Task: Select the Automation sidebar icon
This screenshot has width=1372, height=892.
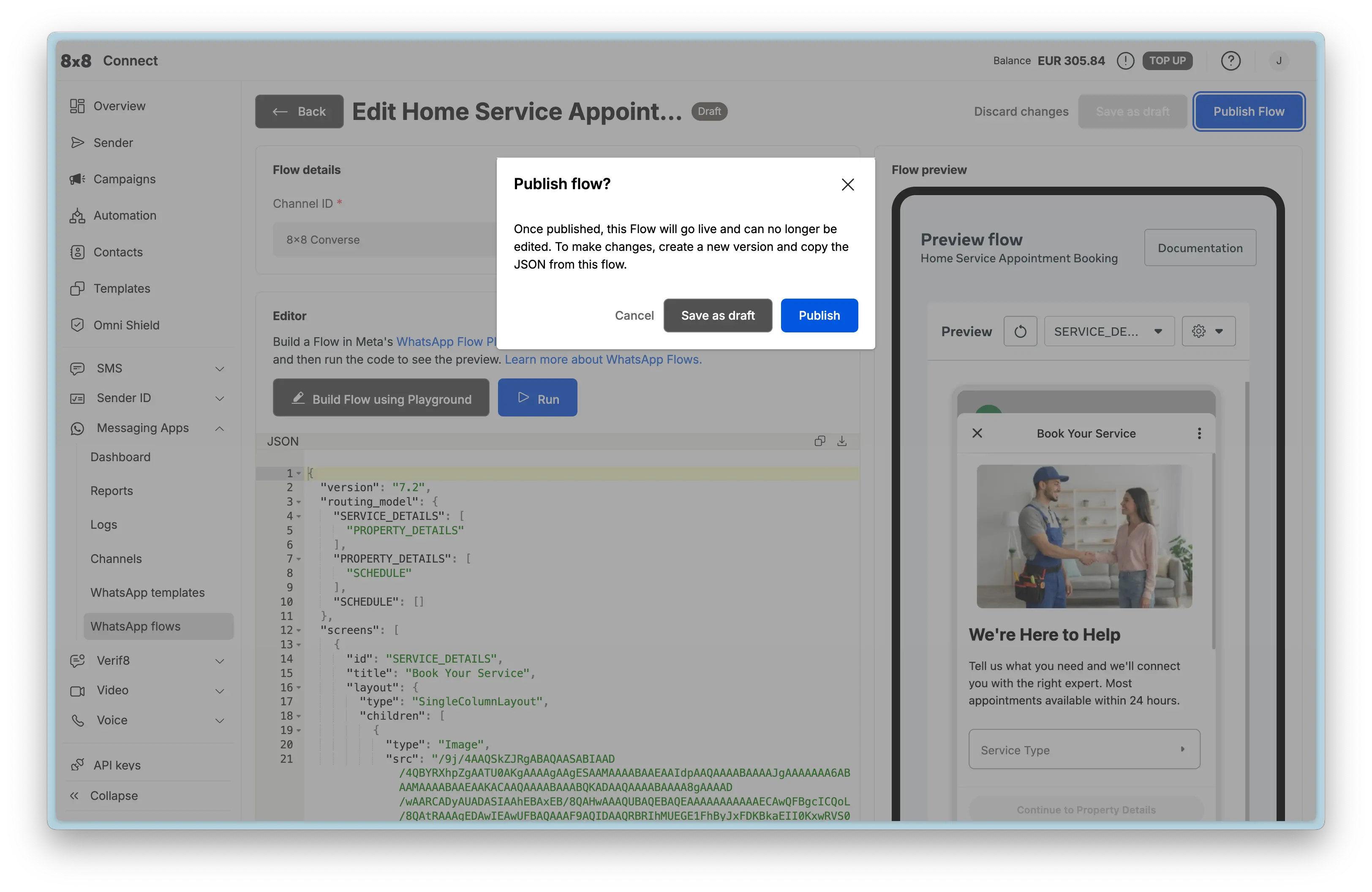Action: [x=78, y=215]
